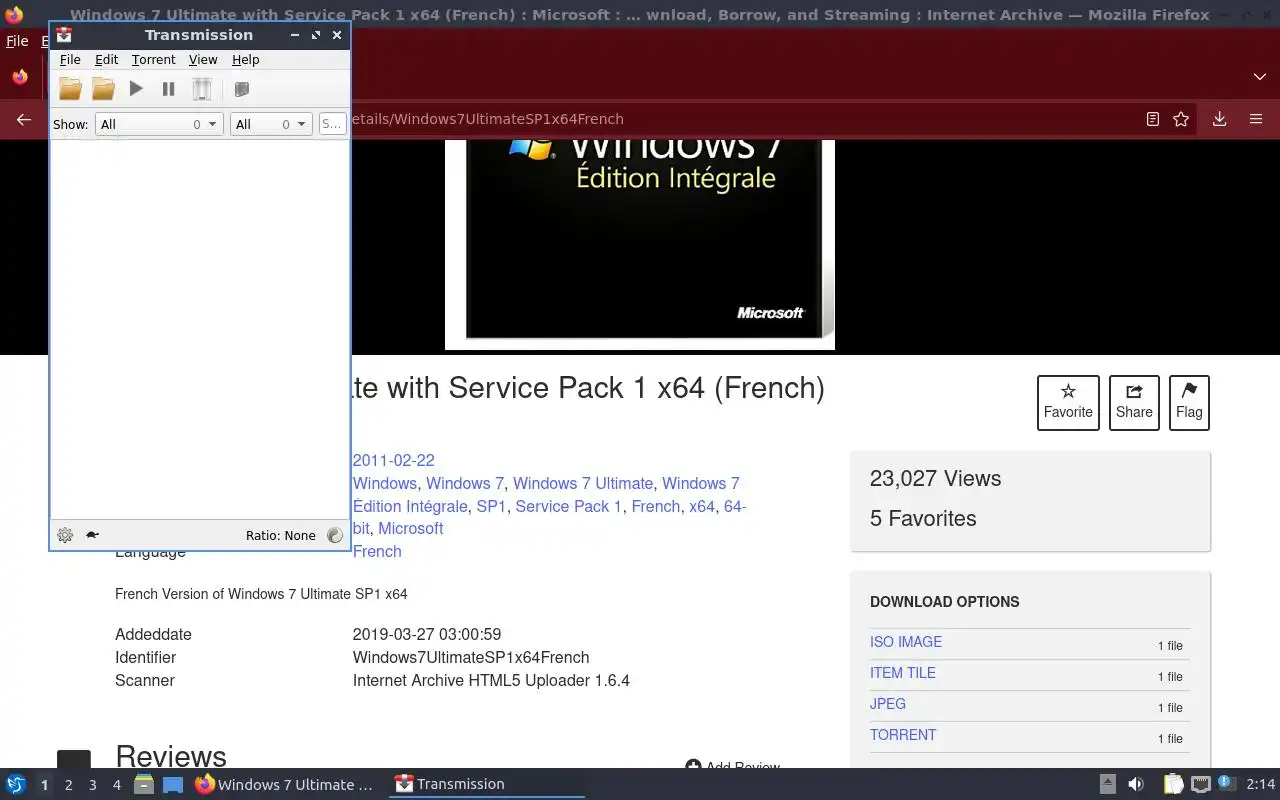Follow the Windows 7 Ultimate topic link
Viewport: 1280px width, 800px height.
583,484
